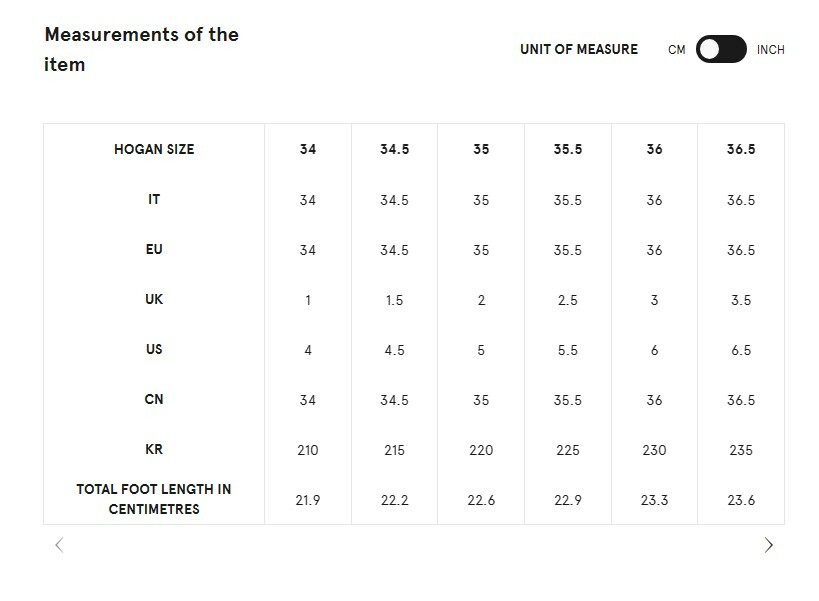Click the Hogan size 35 column header
Image resolution: width=819 pixels, height=601 pixels.
pos(481,149)
